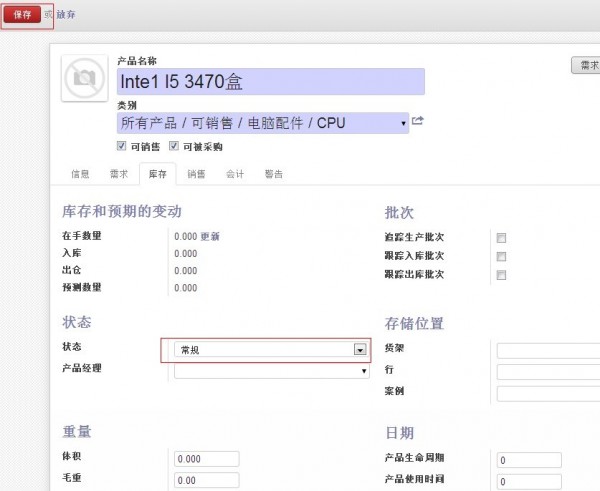600x491 pixels.
Task: Switch to the 信息 tab
Action: click(x=80, y=174)
